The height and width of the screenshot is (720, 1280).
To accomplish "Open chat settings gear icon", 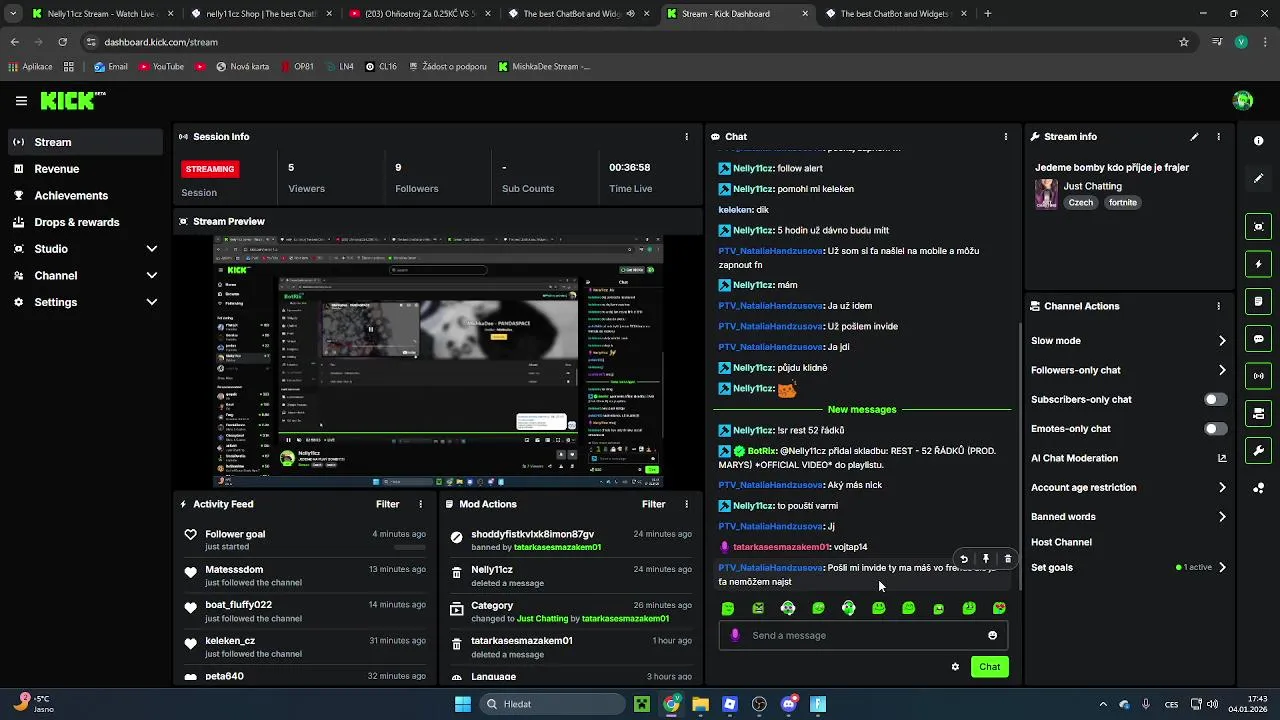I will point(955,667).
